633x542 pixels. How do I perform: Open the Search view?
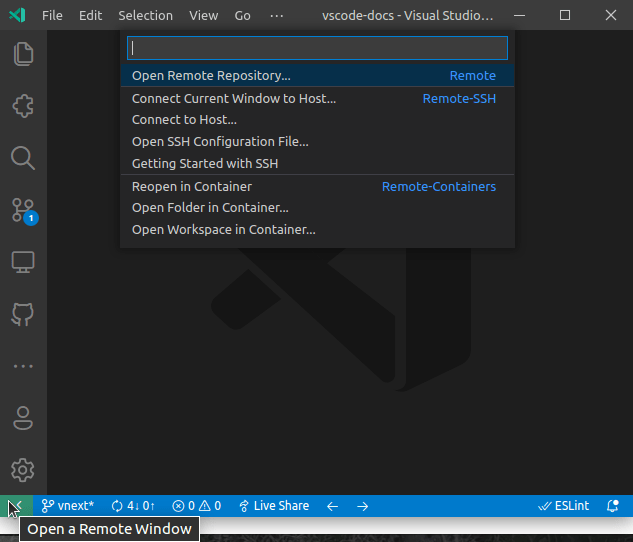[x=23, y=158]
